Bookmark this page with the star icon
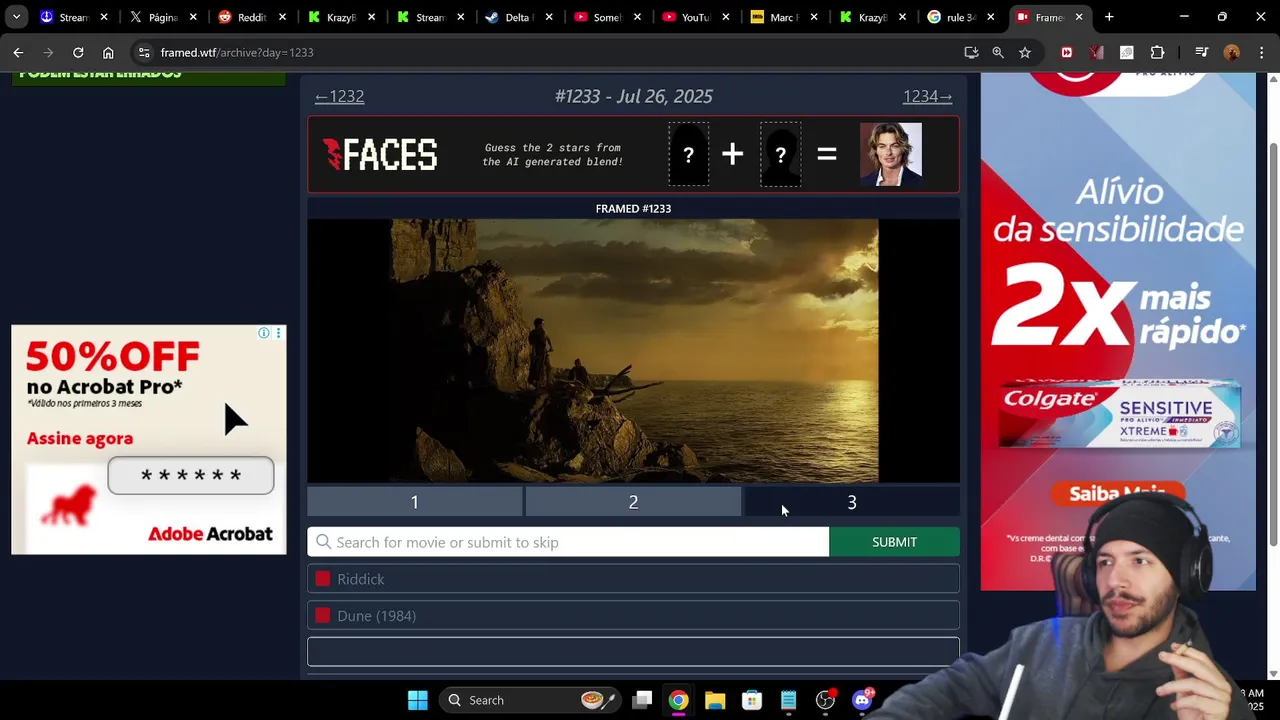Viewport: 1280px width, 720px height. [x=1025, y=52]
